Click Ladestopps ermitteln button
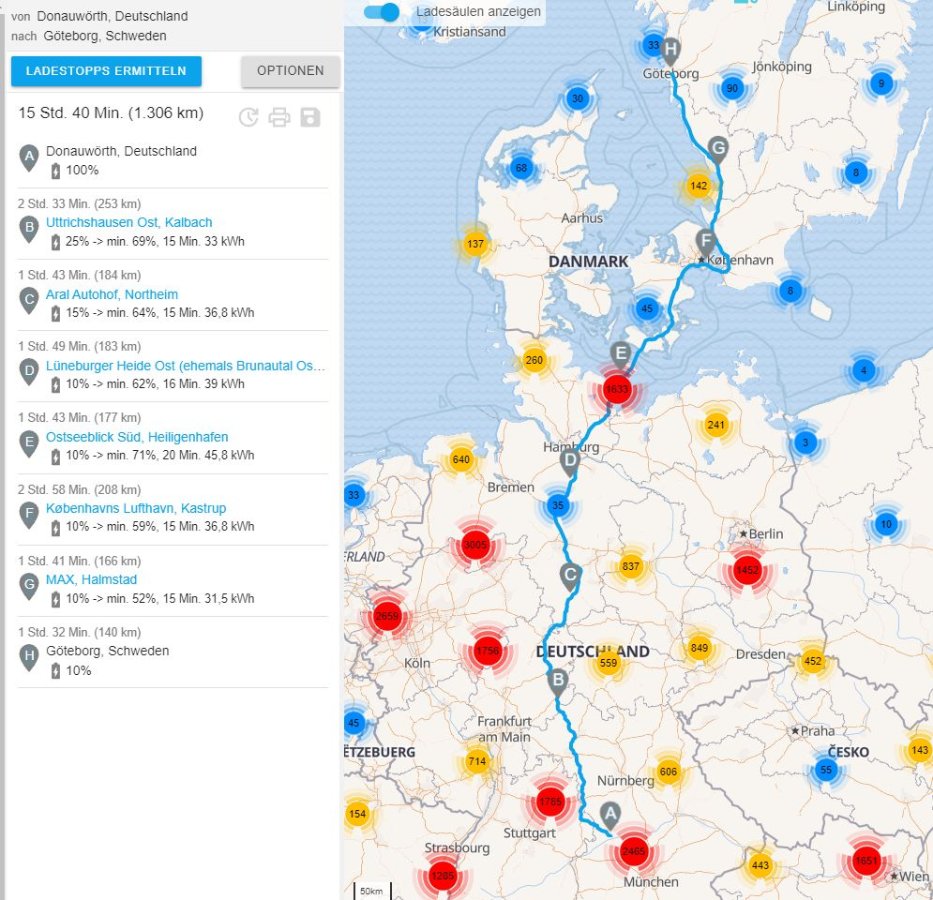This screenshot has height=900, width=933. point(106,71)
